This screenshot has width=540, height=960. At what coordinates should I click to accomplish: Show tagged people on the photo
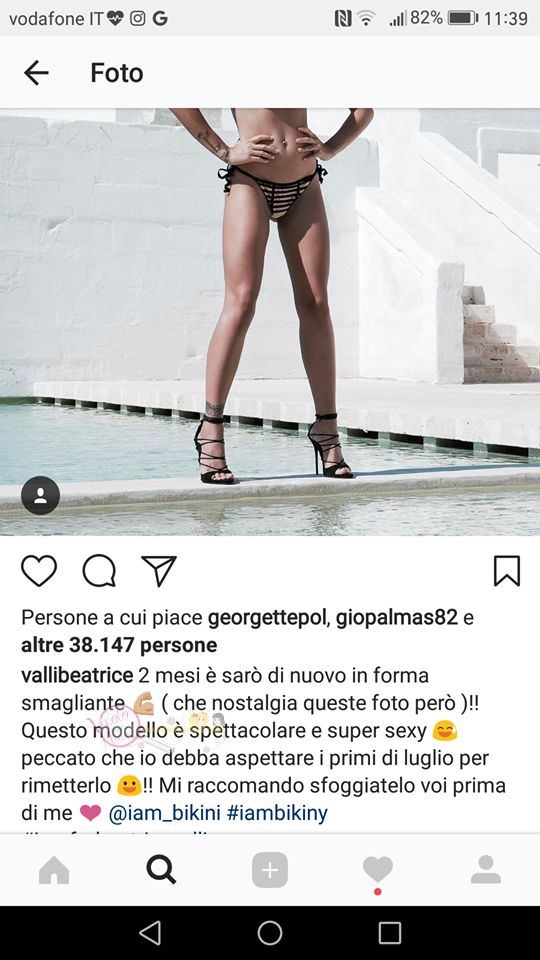(40, 495)
